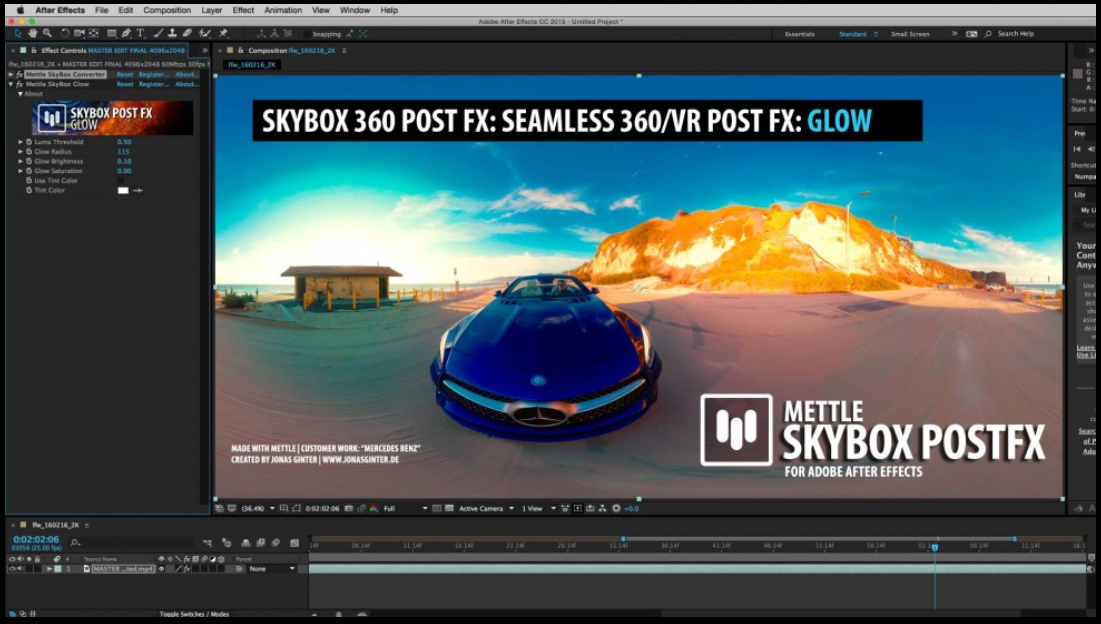Select the Pen tool
This screenshot has width=1101, height=624.
tap(126, 33)
